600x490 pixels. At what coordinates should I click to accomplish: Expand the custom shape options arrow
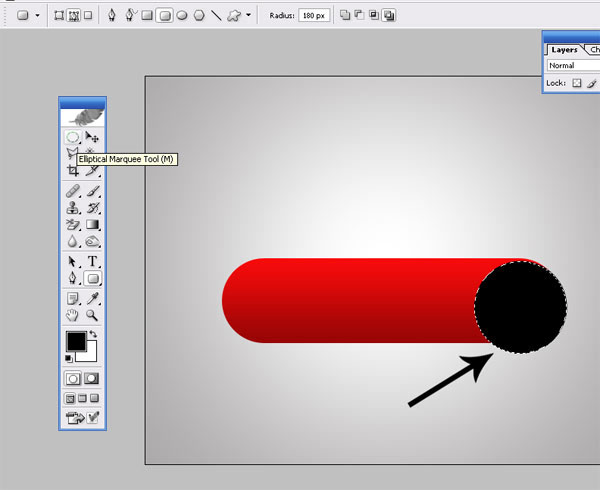click(248, 15)
